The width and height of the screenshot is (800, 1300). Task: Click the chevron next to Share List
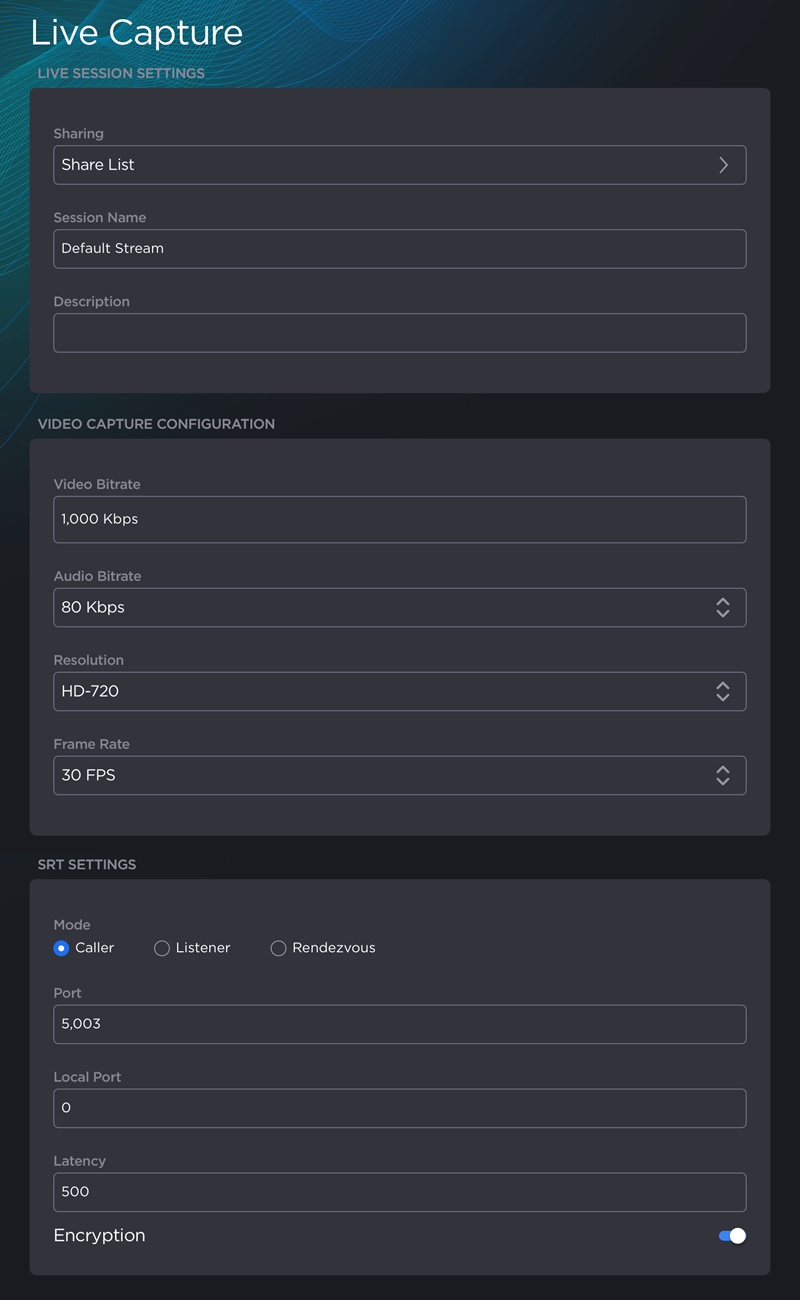pos(723,165)
